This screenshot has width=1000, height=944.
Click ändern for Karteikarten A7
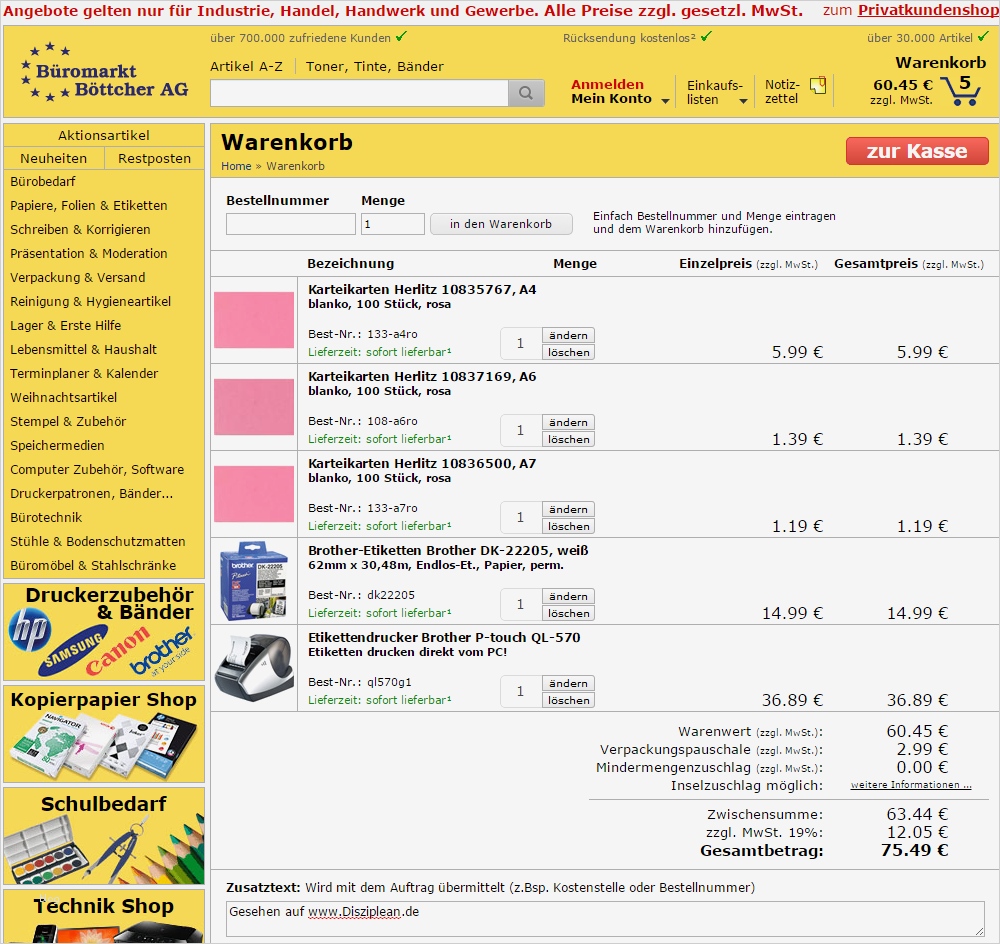tap(568, 509)
